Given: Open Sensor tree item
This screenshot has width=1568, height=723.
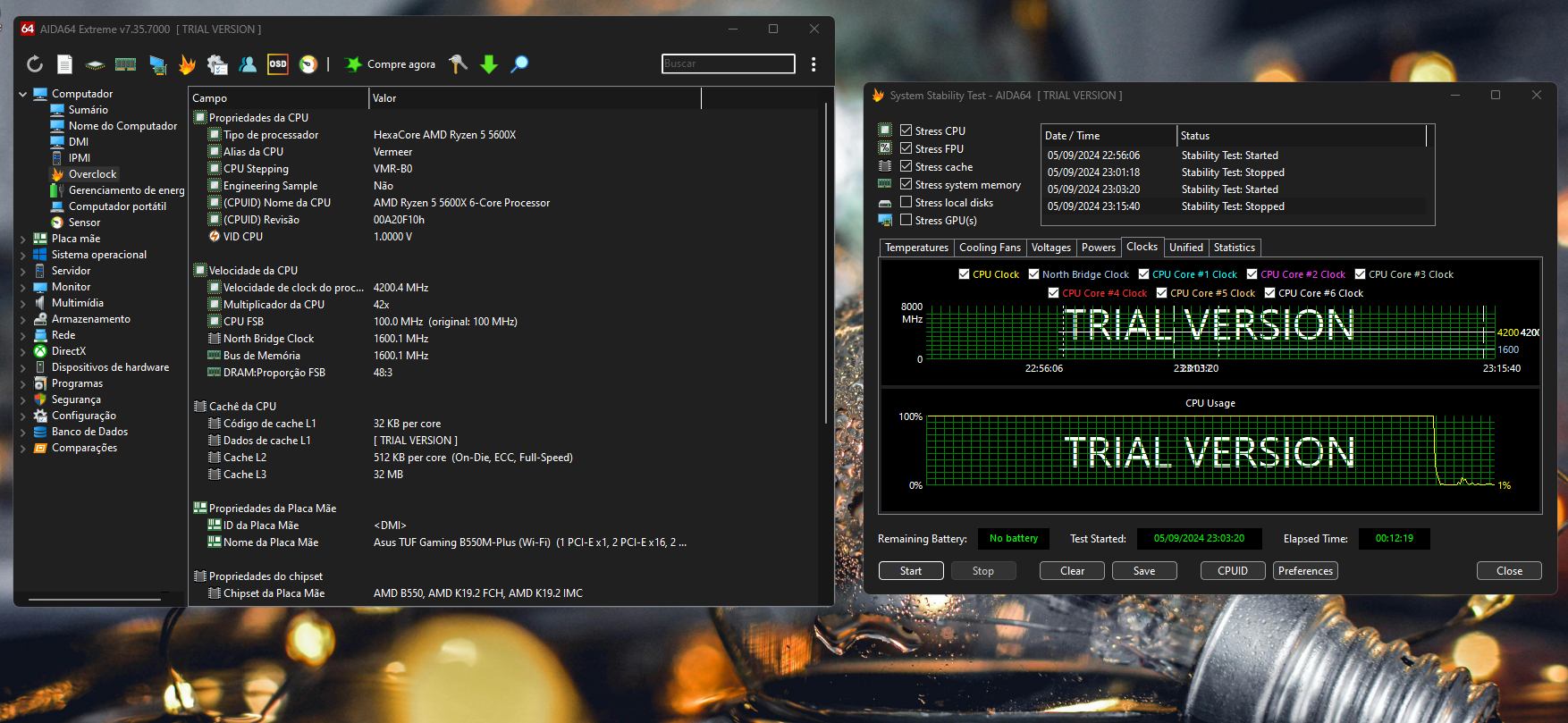Looking at the screenshot, I should (84, 223).
